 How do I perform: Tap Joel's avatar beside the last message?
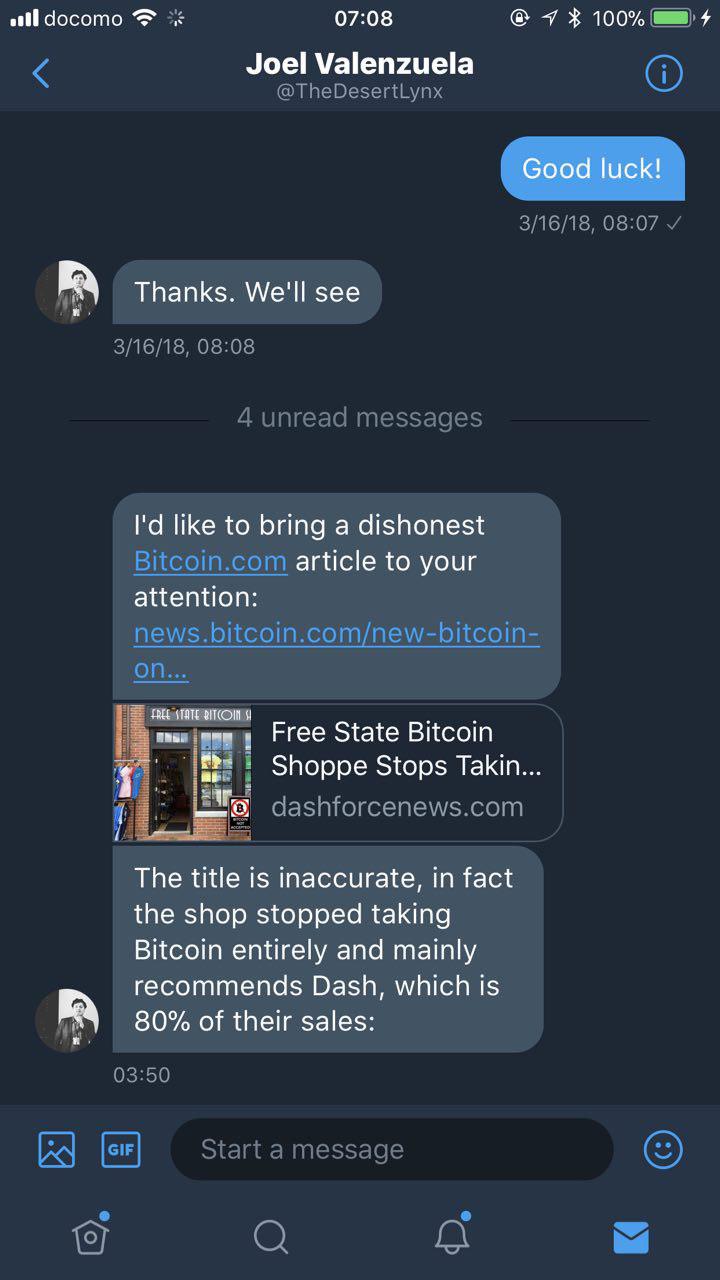tap(67, 1020)
